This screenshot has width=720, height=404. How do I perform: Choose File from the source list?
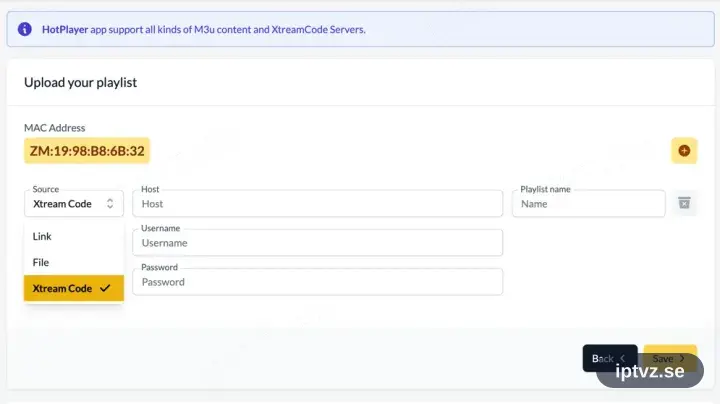click(74, 262)
